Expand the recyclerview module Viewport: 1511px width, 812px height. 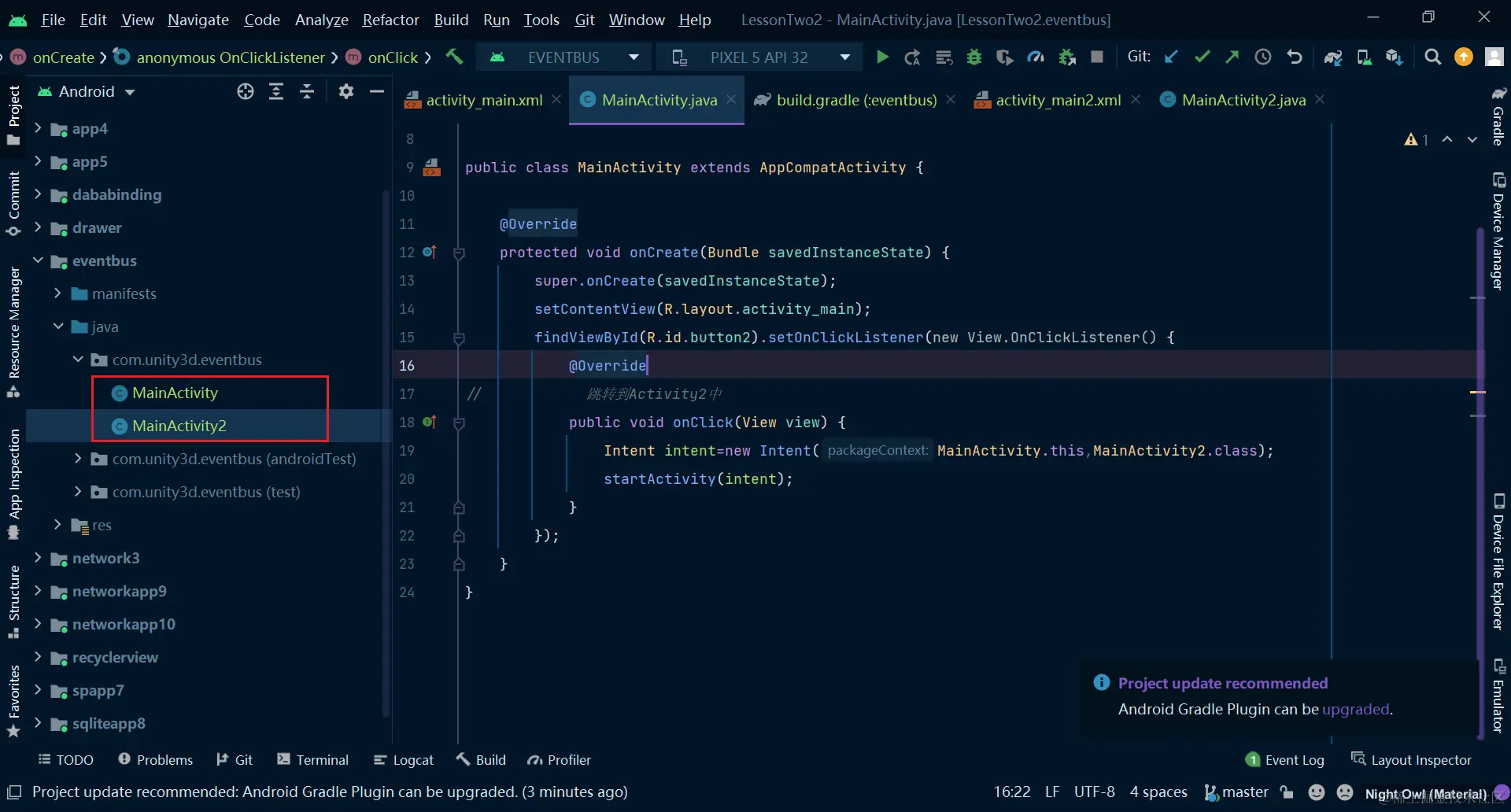[38, 657]
